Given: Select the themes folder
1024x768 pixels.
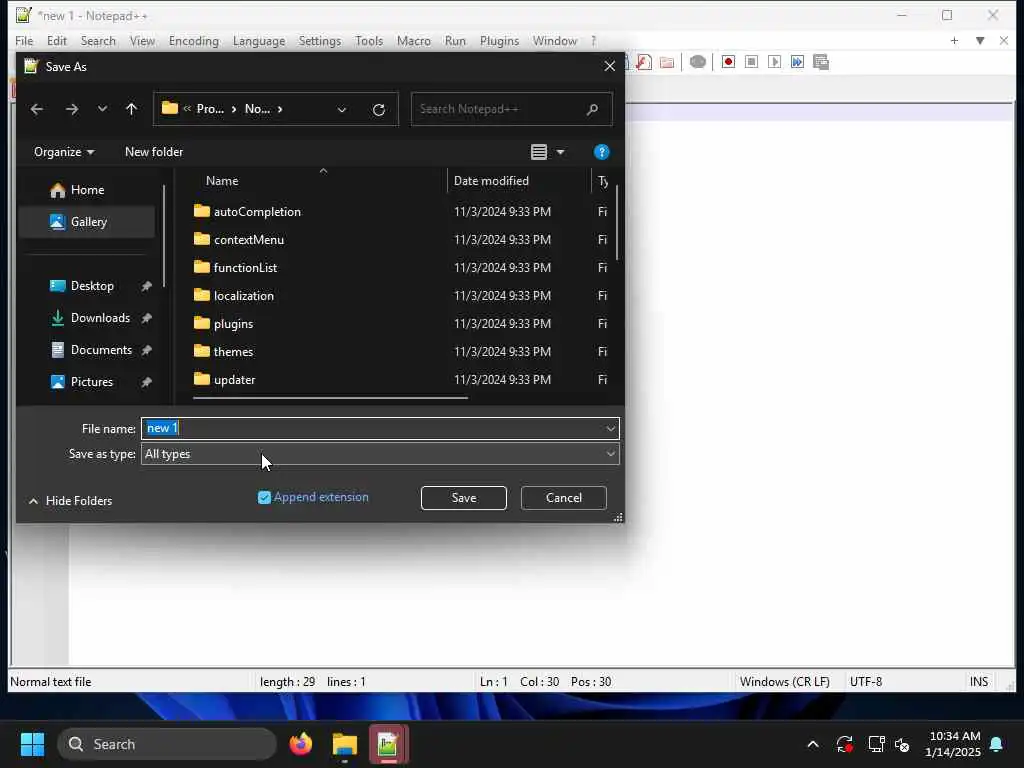Looking at the screenshot, I should 233,352.
